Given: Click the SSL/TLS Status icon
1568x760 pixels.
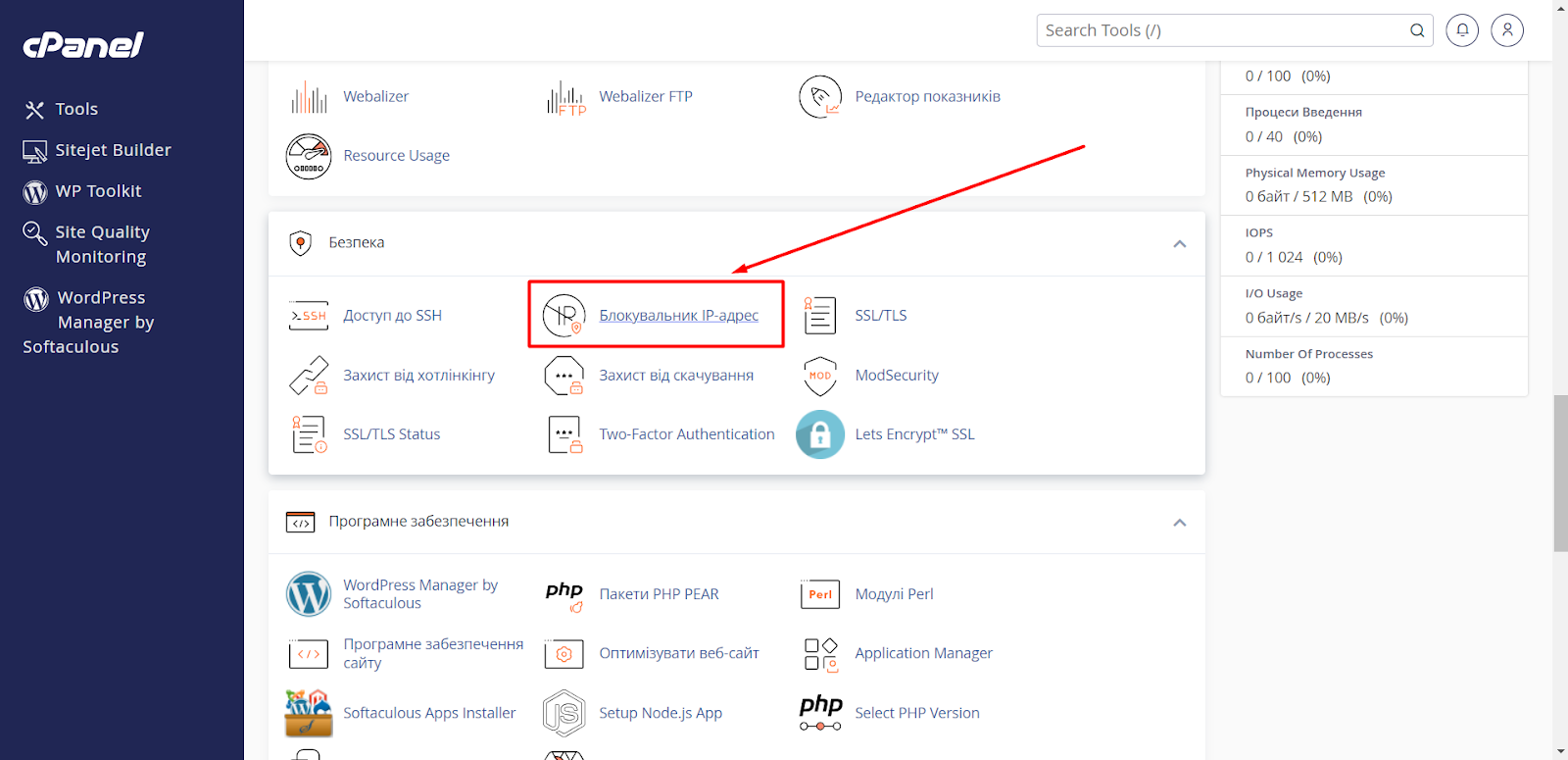Looking at the screenshot, I should (309, 434).
